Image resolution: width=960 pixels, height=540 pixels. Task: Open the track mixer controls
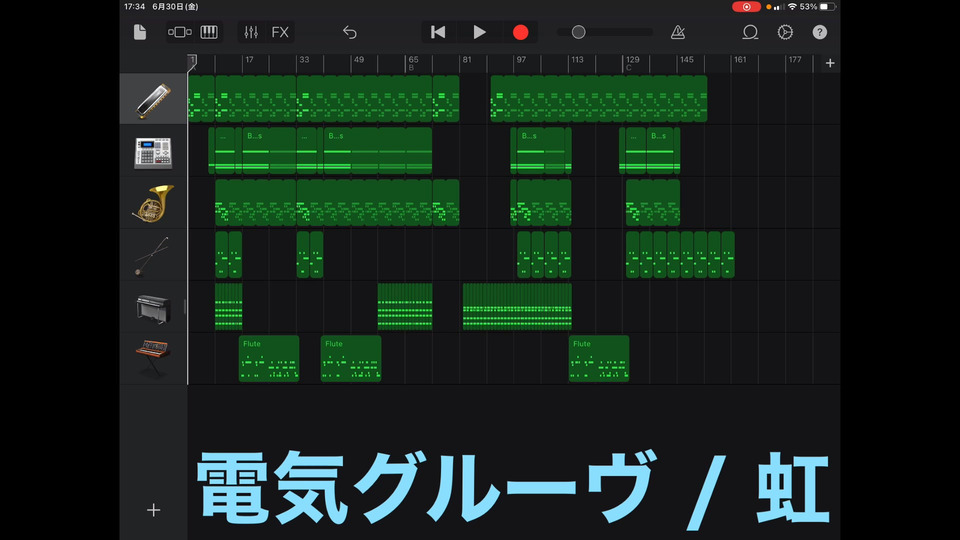pyautogui.click(x=251, y=32)
